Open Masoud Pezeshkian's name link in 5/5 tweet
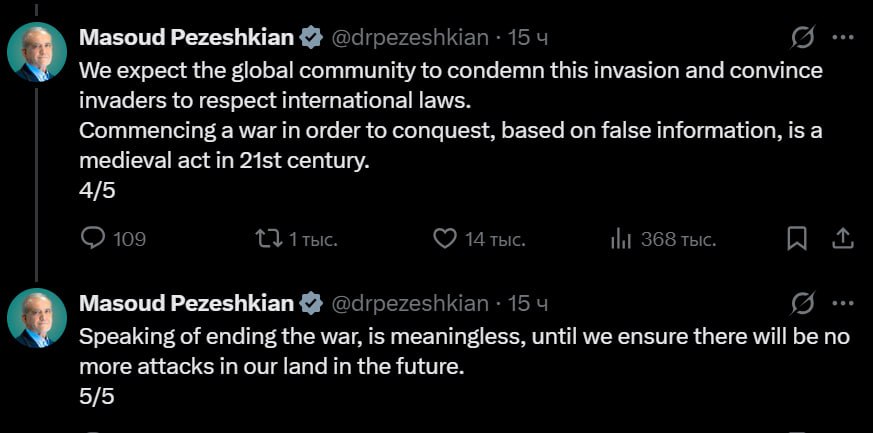The image size is (873, 433). pos(186,303)
